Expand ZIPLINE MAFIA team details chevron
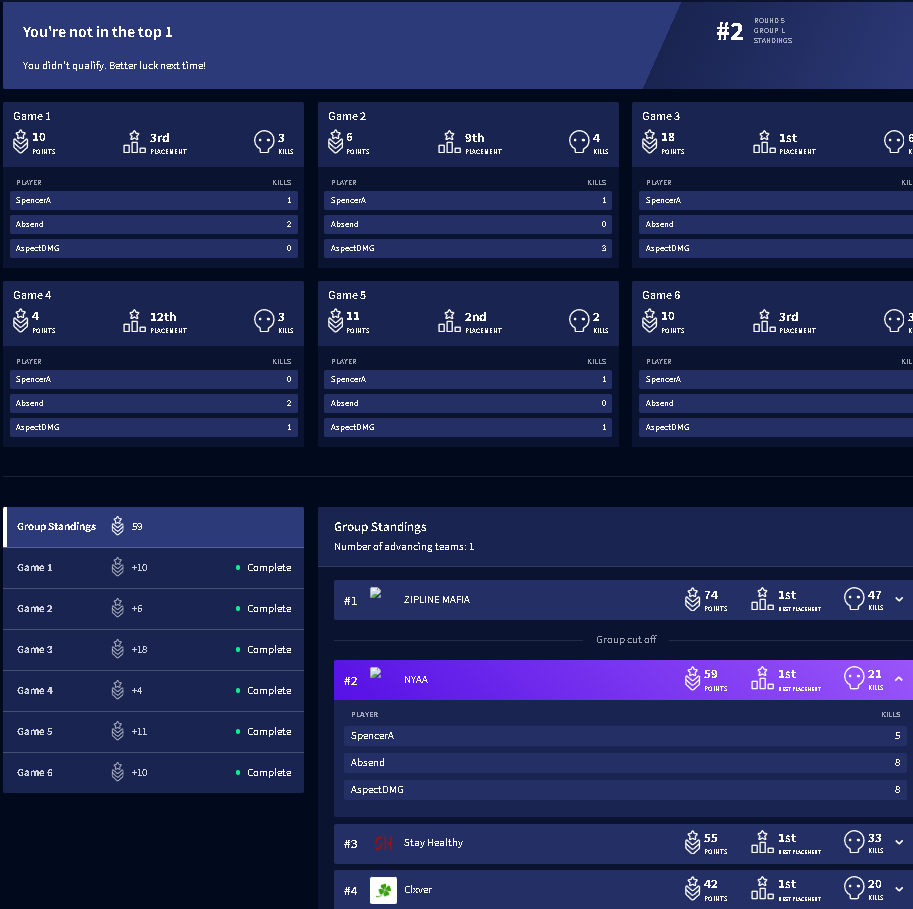This screenshot has height=909, width=913. 899,599
